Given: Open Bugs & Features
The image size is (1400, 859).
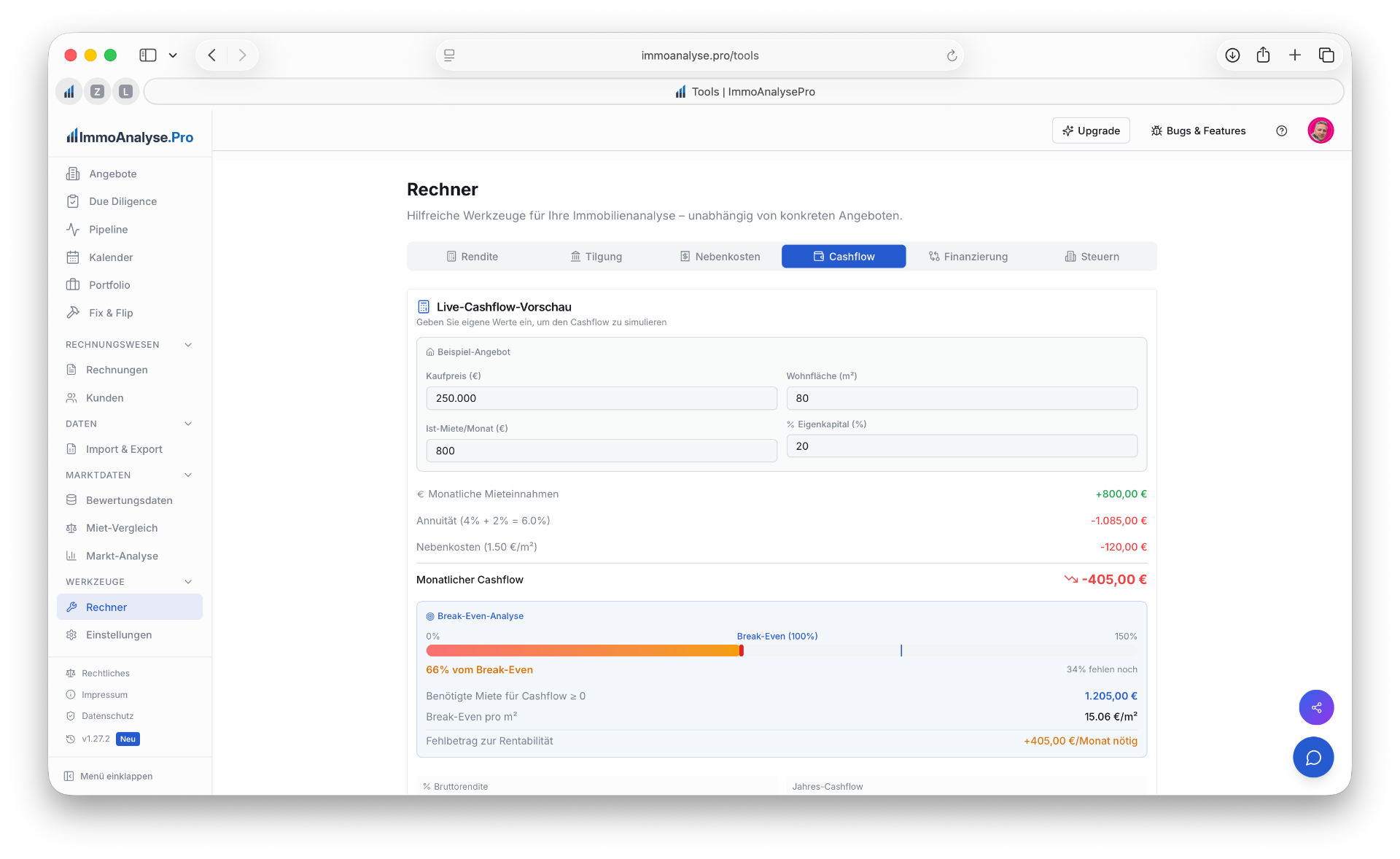Looking at the screenshot, I should pyautogui.click(x=1198, y=131).
